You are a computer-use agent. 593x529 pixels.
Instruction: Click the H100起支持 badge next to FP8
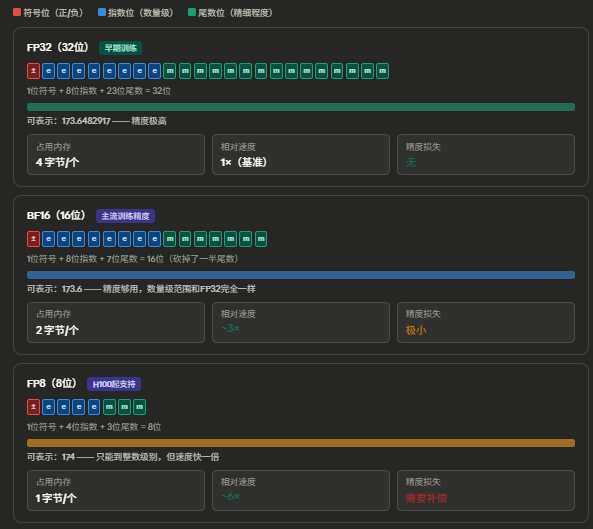pyautogui.click(x=114, y=384)
